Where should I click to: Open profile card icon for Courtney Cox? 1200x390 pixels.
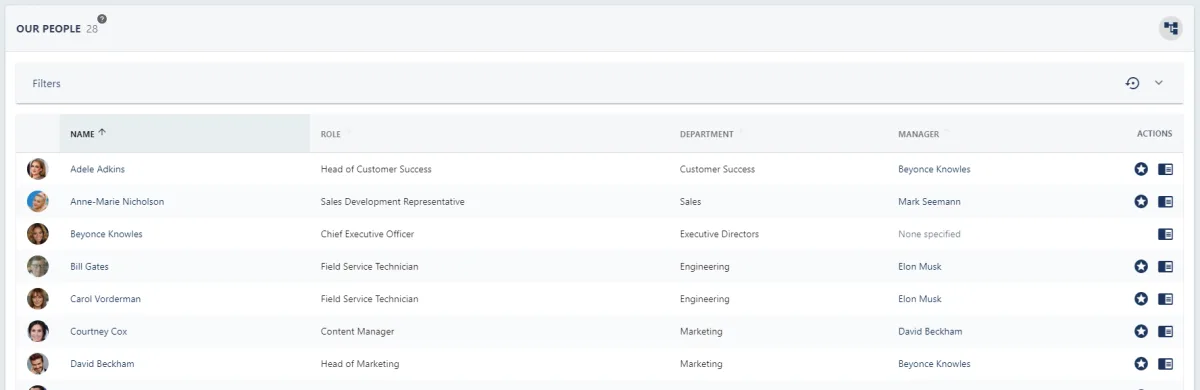pos(1165,331)
